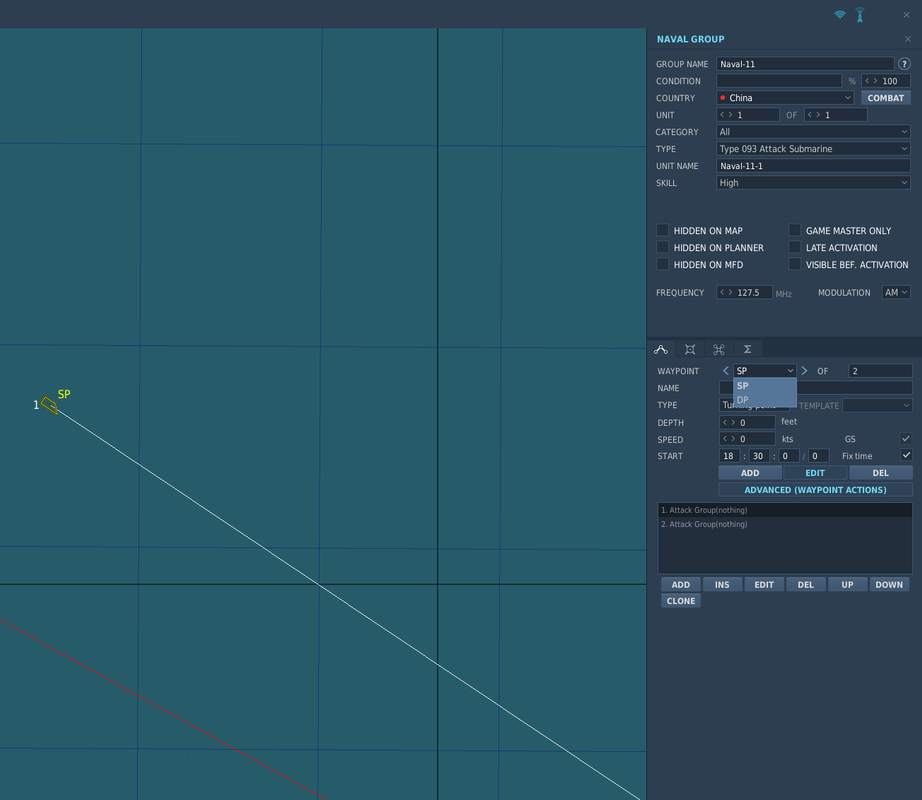Decrease the total unit count
Viewport: 922px width, 800px height.
point(810,115)
